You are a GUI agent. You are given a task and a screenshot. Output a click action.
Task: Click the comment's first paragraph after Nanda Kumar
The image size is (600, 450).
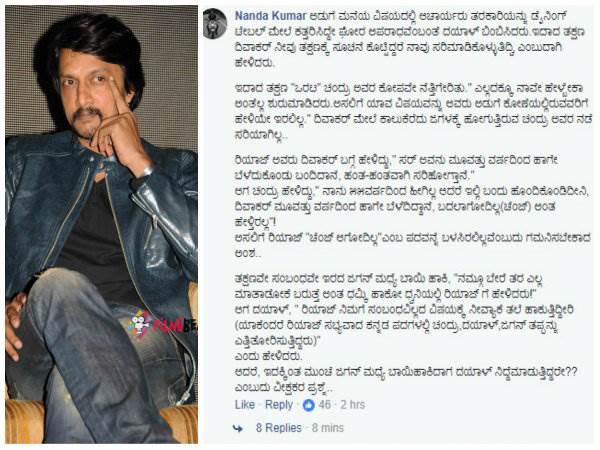click(409, 39)
